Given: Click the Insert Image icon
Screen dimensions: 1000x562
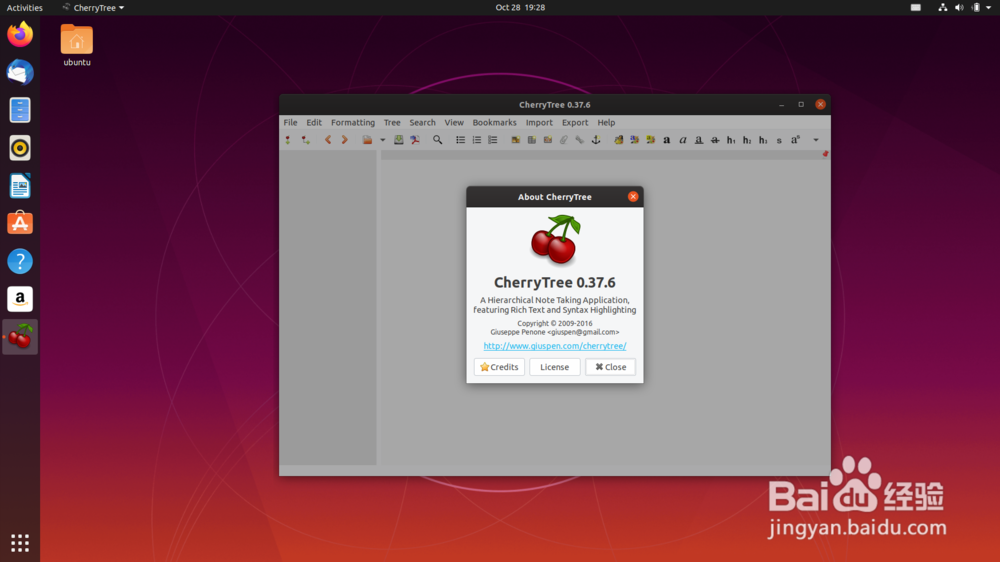Looking at the screenshot, I should (x=515, y=140).
